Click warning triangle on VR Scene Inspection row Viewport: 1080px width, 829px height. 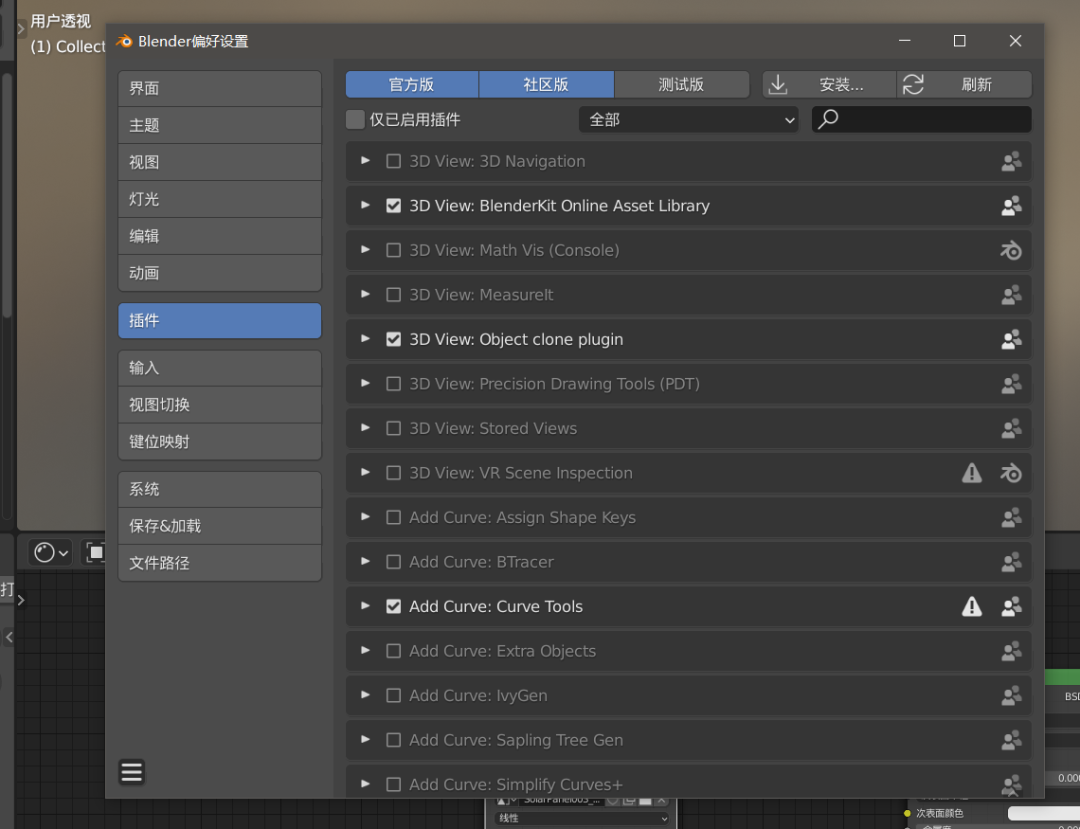click(972, 473)
